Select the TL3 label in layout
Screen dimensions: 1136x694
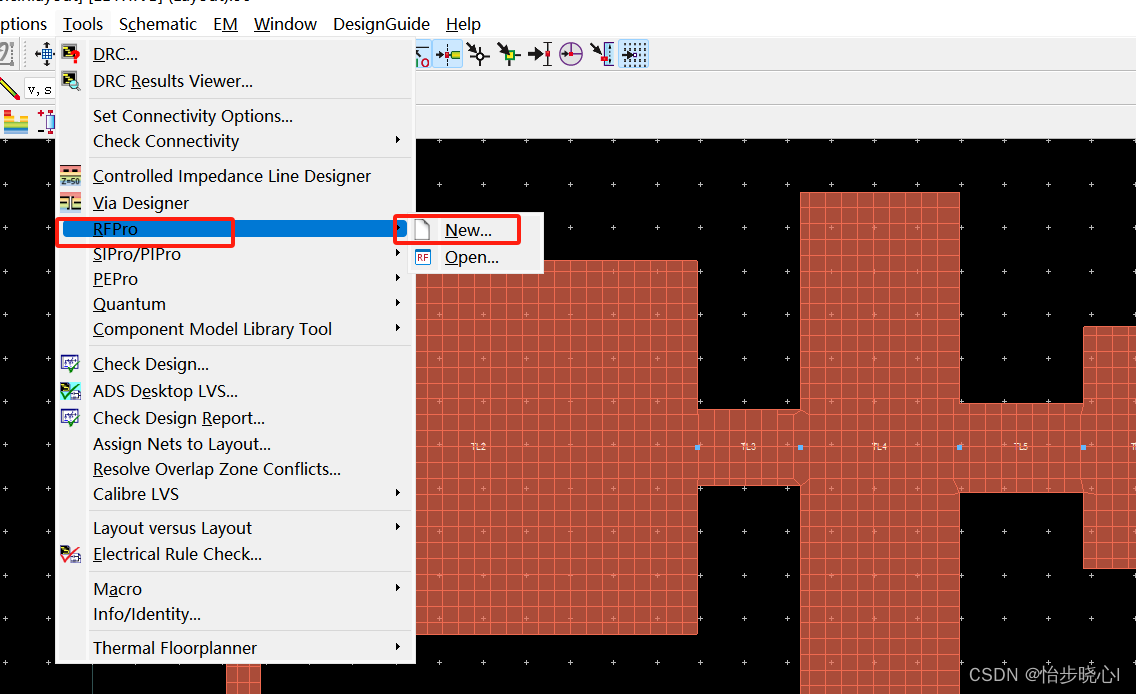click(748, 446)
